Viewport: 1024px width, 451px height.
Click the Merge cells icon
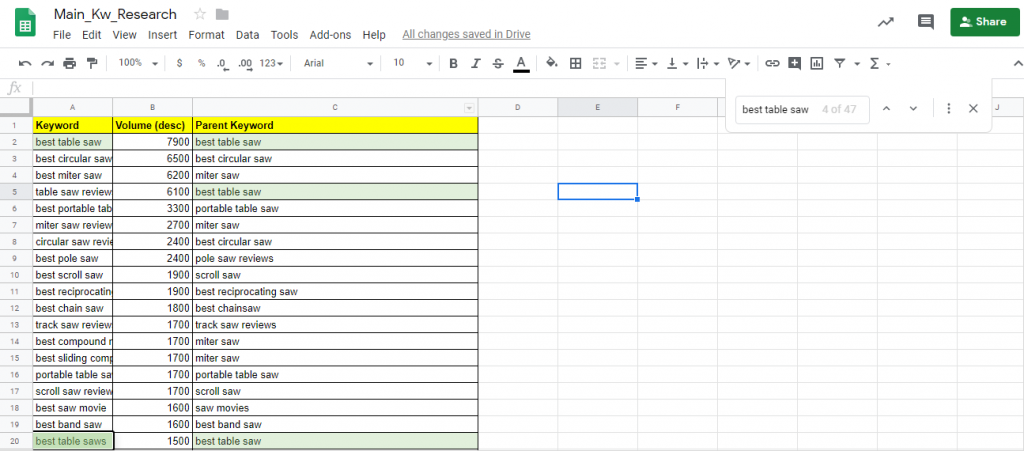(599, 63)
